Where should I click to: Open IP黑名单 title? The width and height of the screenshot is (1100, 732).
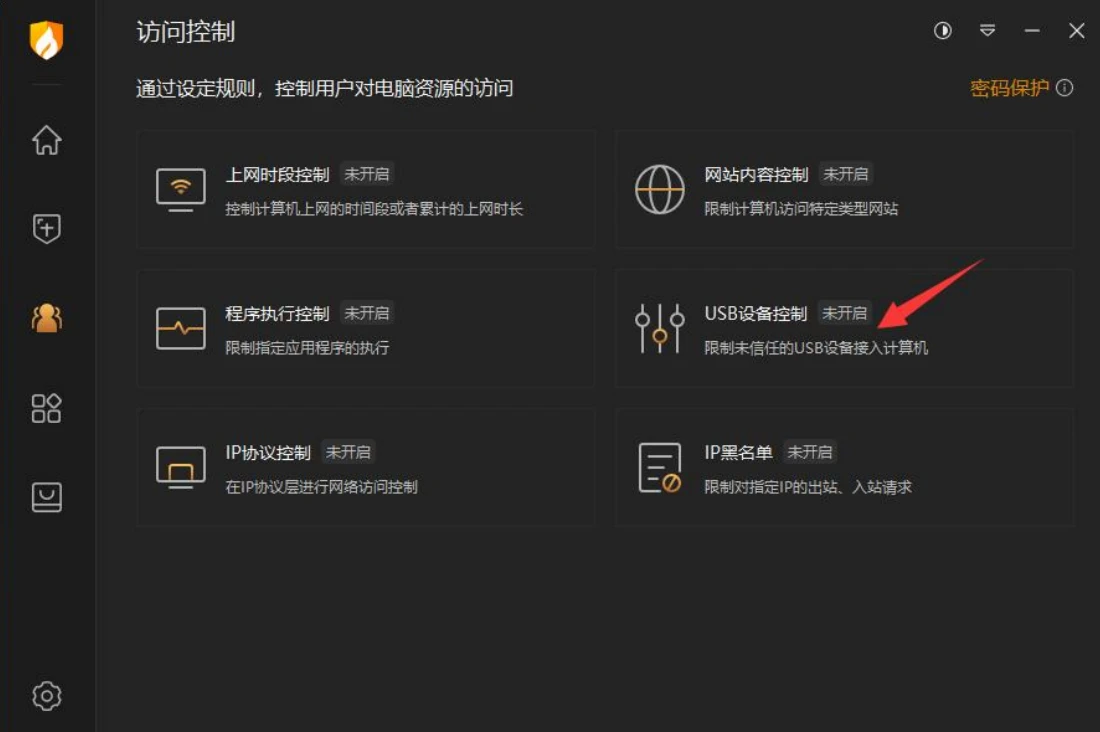[x=738, y=453]
